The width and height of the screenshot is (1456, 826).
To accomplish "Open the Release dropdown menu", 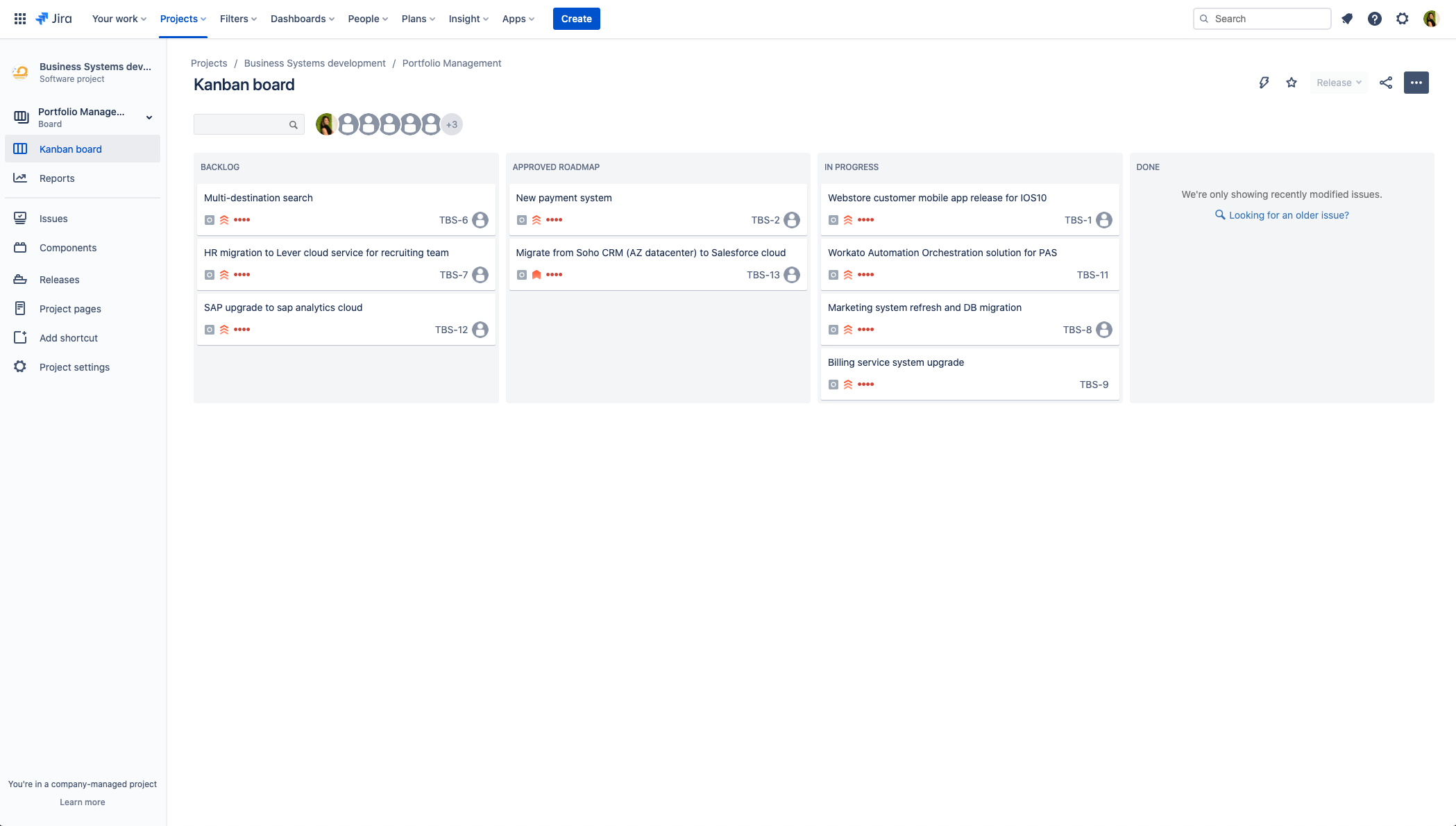I will (x=1338, y=82).
